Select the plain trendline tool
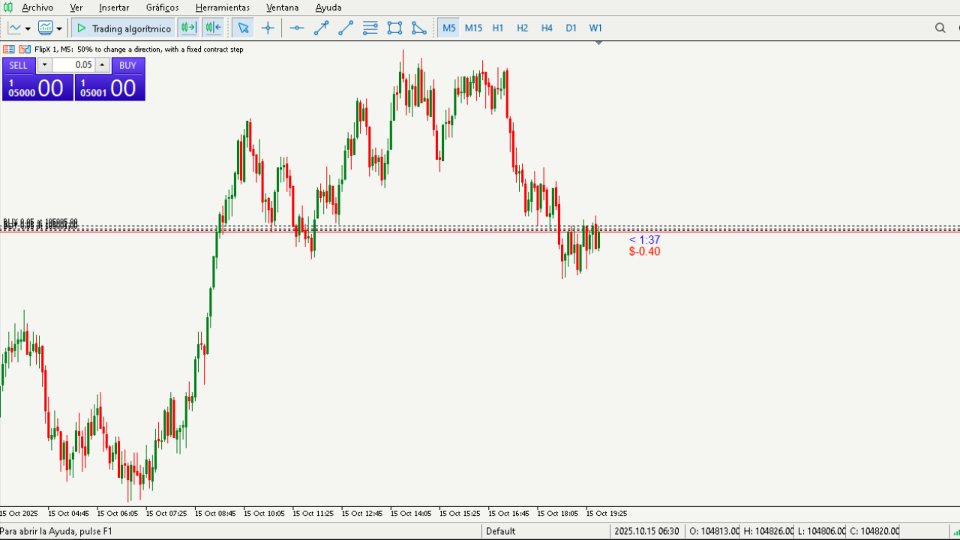Image resolution: width=960 pixels, height=540 pixels. (x=346, y=28)
